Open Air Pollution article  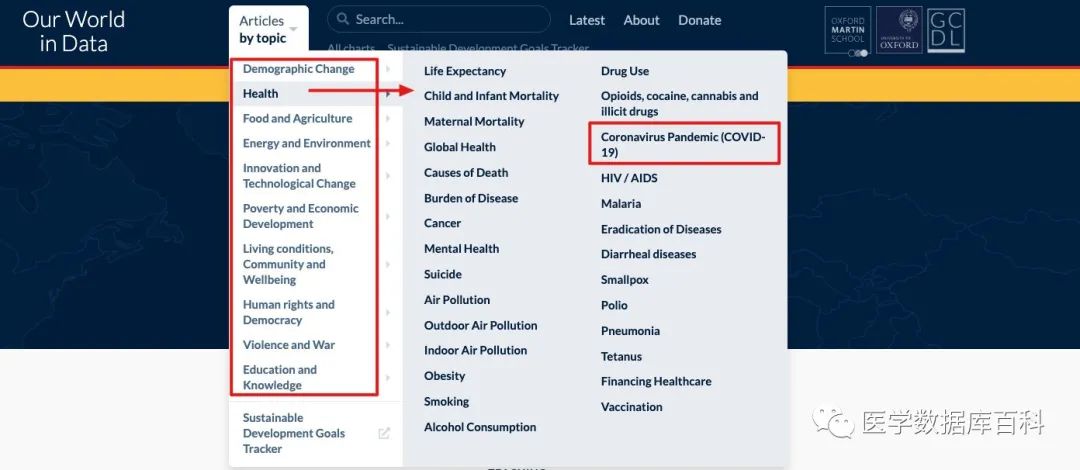[x=457, y=300]
